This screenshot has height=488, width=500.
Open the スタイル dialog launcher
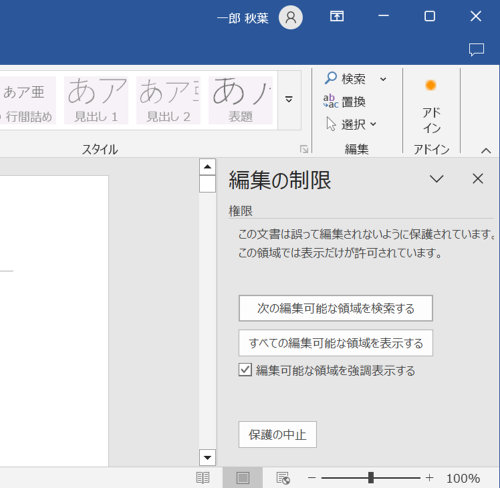304,149
